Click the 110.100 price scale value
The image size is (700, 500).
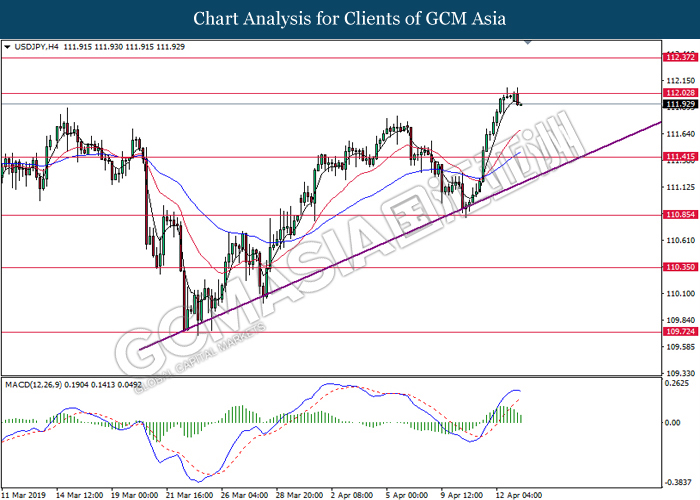(x=681, y=294)
